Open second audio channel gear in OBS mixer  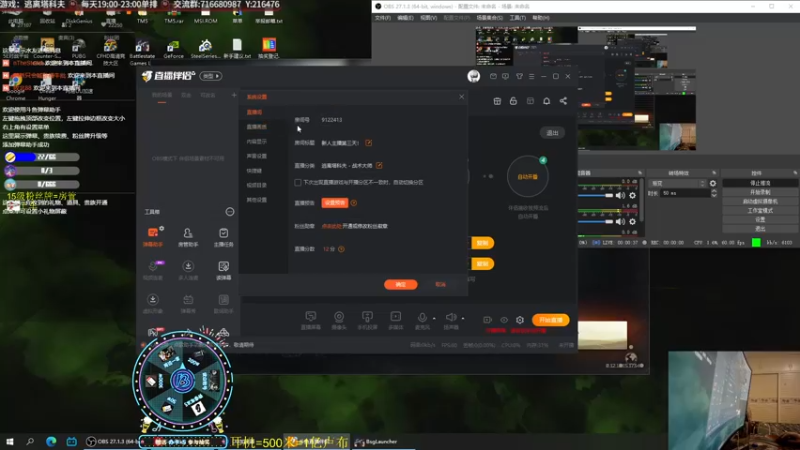(x=633, y=222)
